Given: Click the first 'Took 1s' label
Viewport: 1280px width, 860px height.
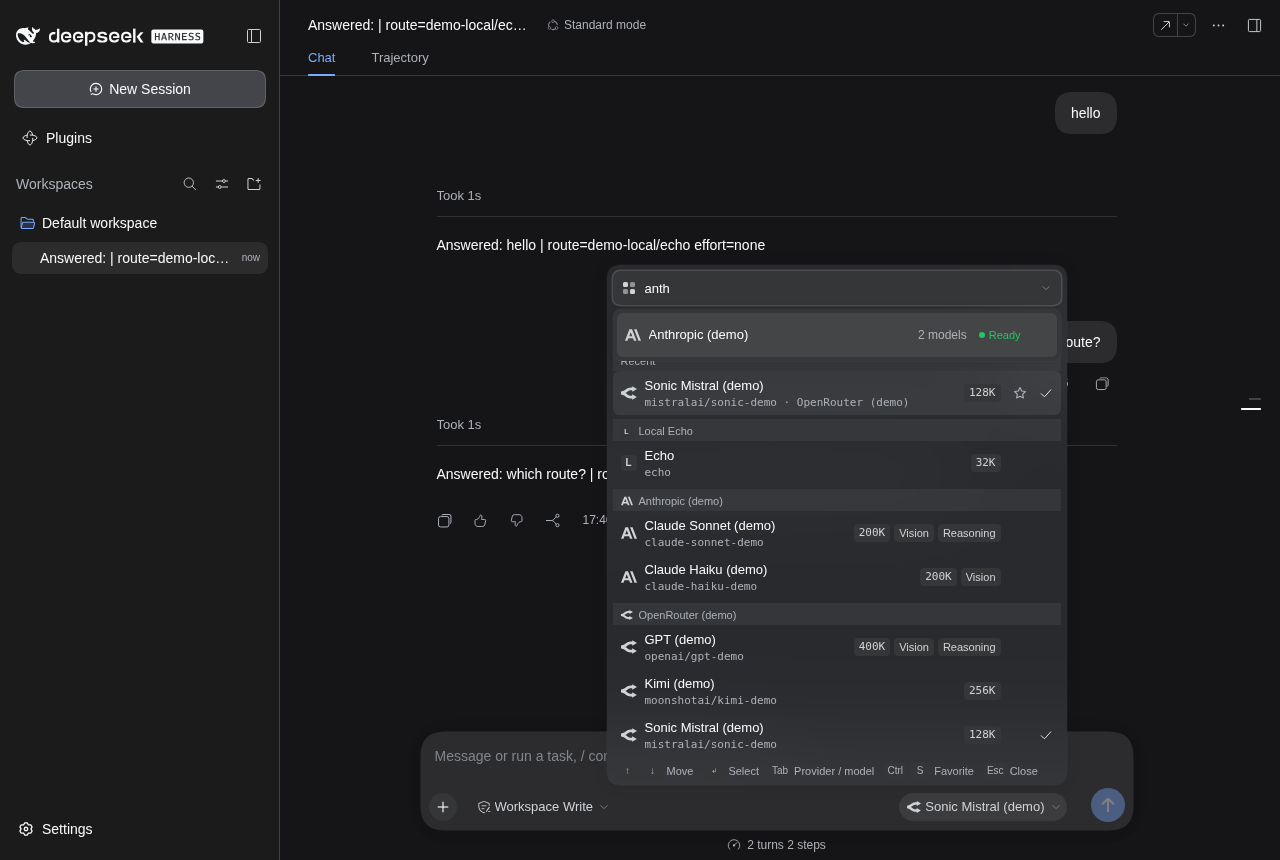Looking at the screenshot, I should [459, 196].
